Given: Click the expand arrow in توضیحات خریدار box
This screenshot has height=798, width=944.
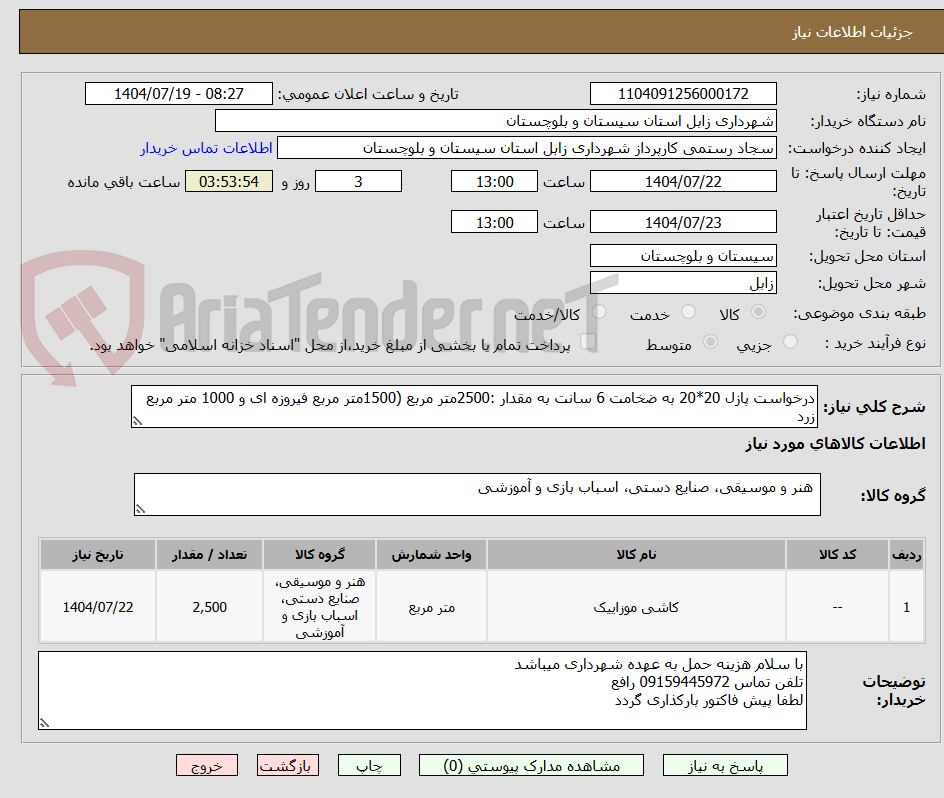Looking at the screenshot, I should click(x=42, y=724).
